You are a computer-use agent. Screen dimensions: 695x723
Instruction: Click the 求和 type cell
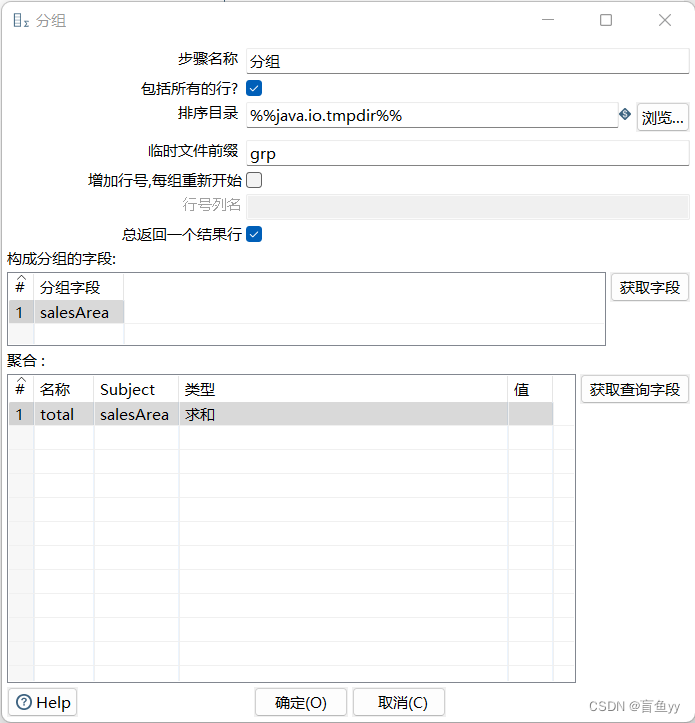(344, 414)
